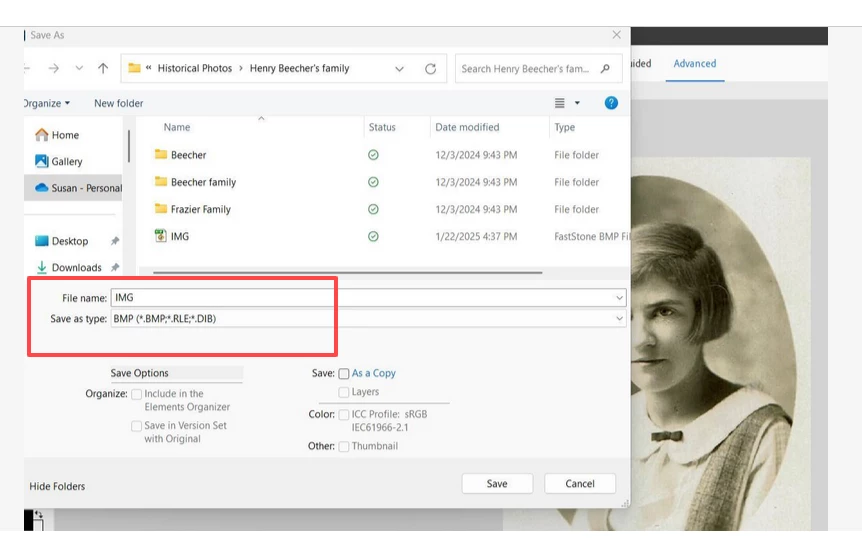Open Downloads in the navigation pane
The height and width of the screenshot is (551, 862).
tap(76, 268)
